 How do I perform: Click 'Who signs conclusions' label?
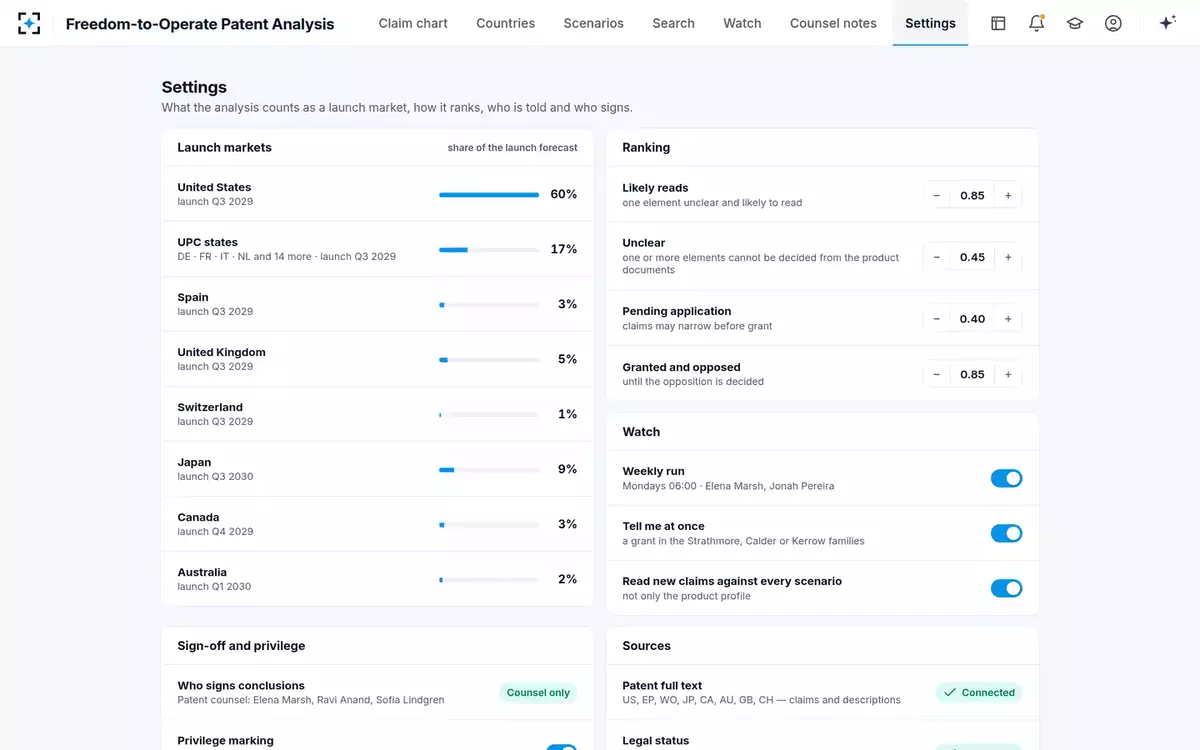241,686
